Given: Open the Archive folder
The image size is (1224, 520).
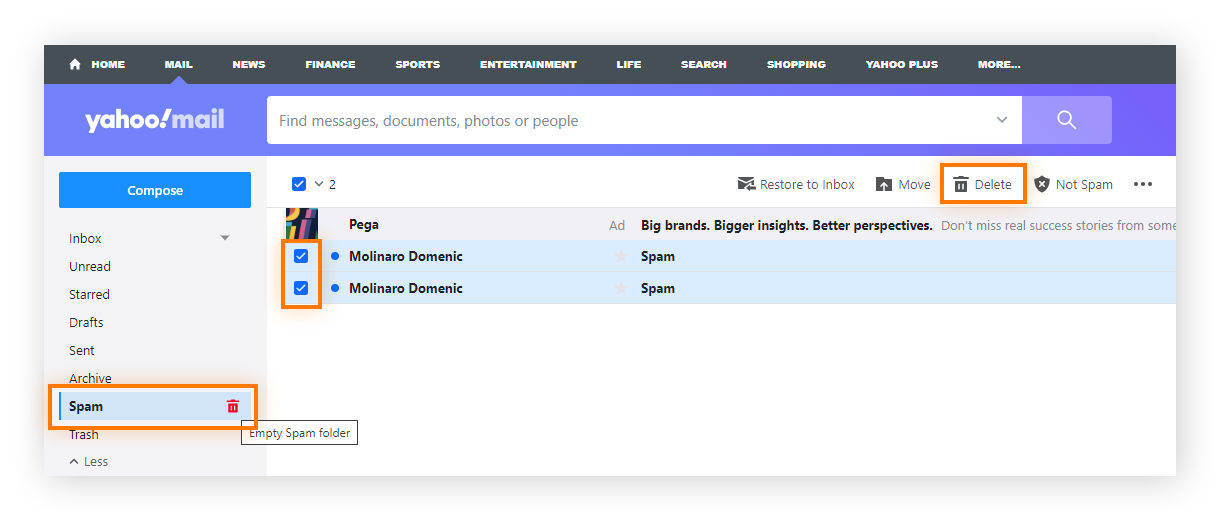Looking at the screenshot, I should pyautogui.click(x=90, y=378).
